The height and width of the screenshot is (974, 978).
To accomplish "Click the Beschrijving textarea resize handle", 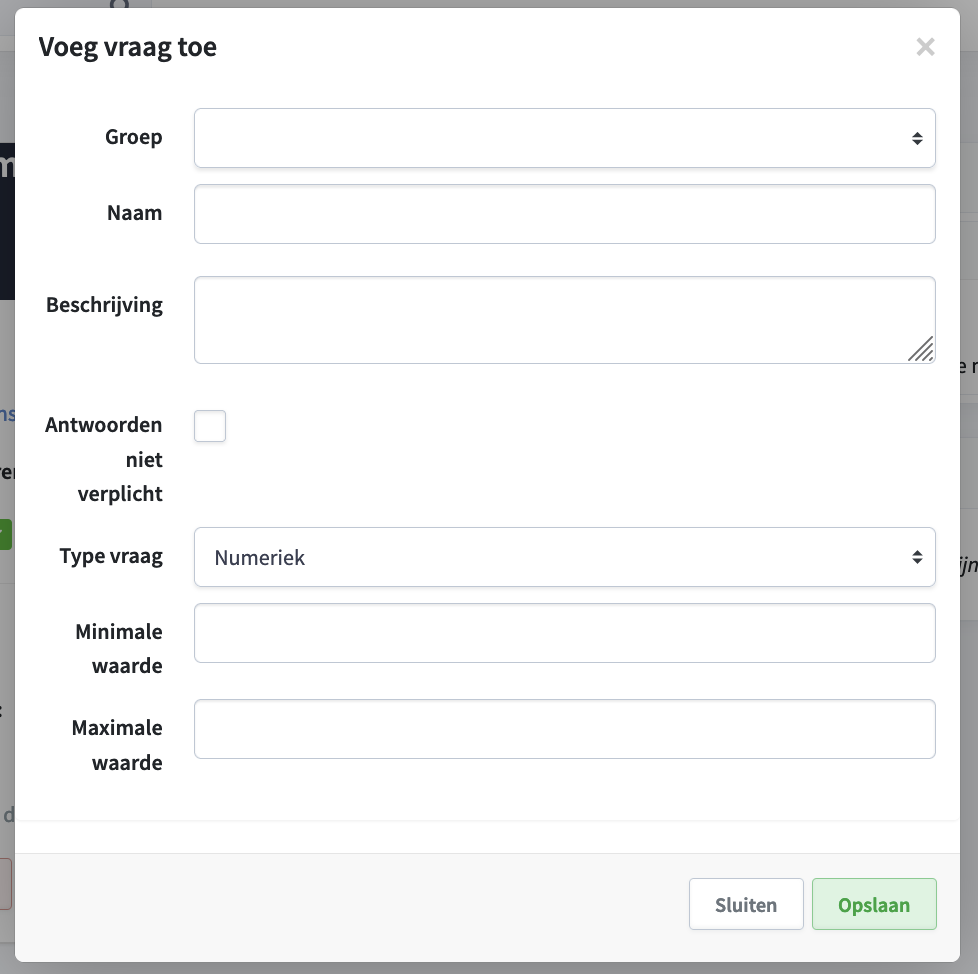I will click(x=921, y=349).
